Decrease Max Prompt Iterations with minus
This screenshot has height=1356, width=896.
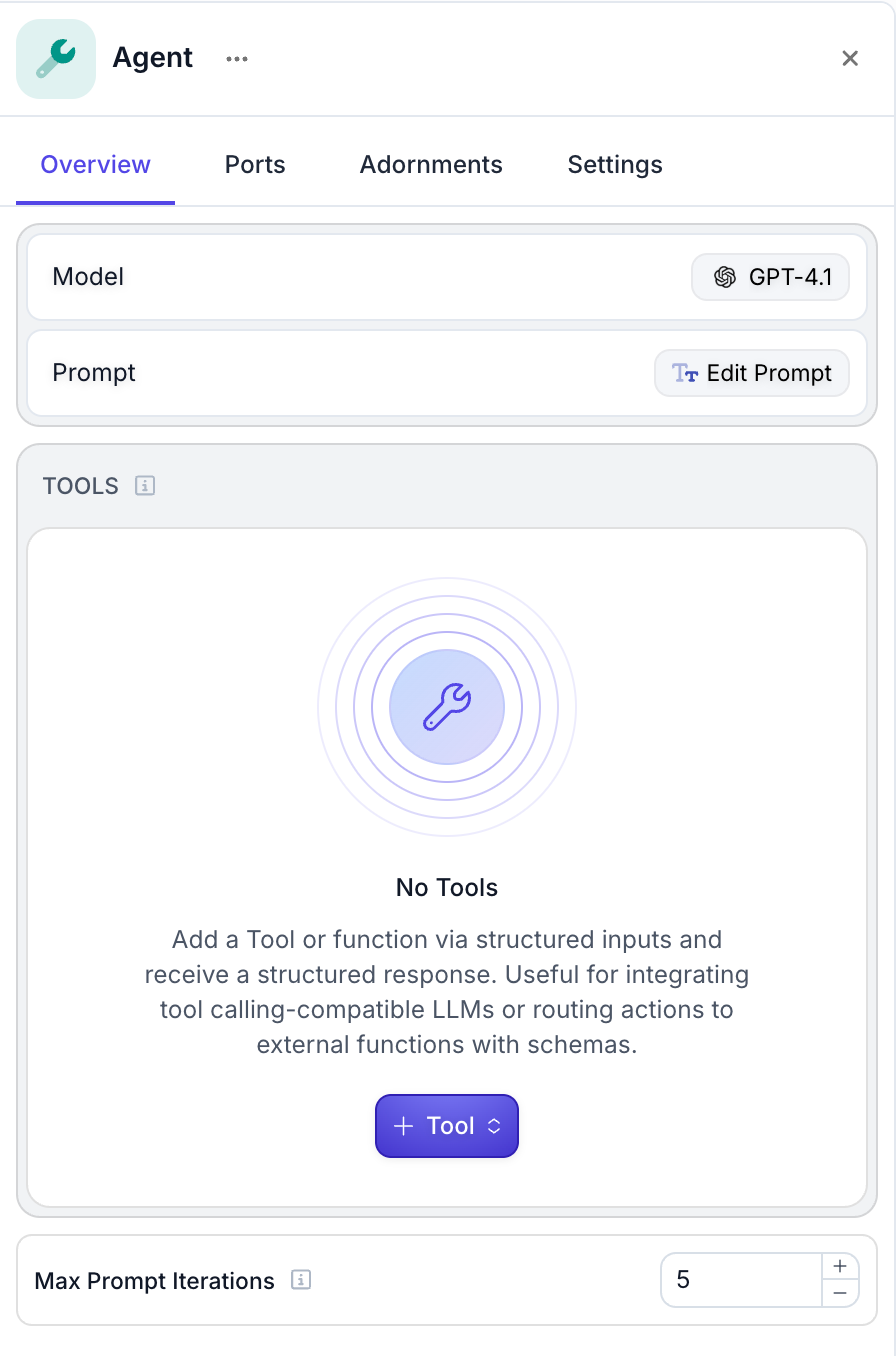[840, 1294]
